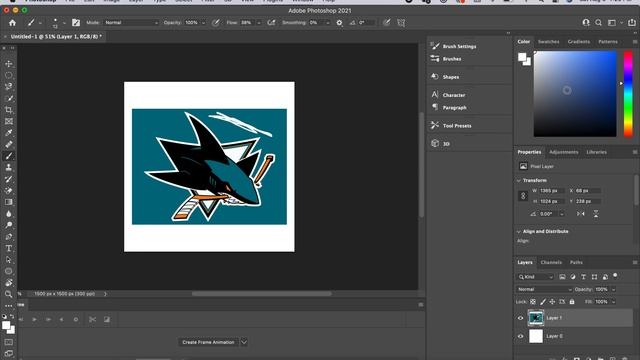Image resolution: width=640 pixels, height=360 pixels.
Task: Select the Crop tool
Action: (x=9, y=110)
